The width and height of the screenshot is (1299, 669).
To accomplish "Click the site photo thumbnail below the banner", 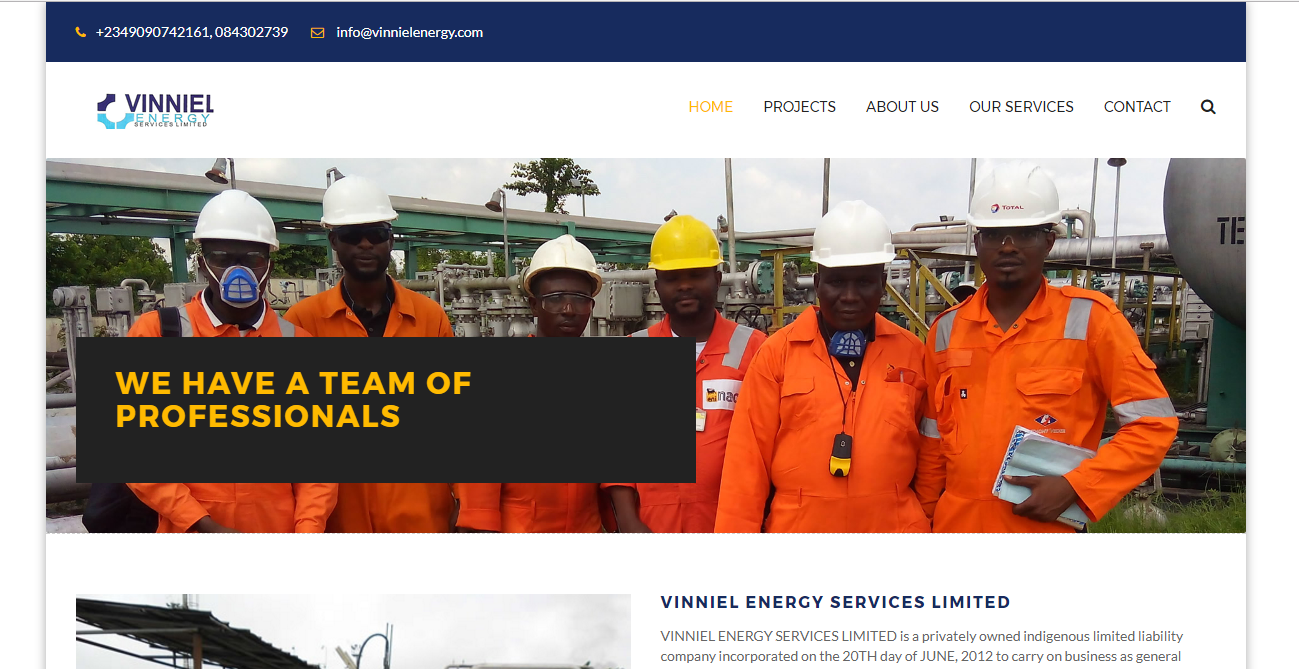I will tap(353, 632).
